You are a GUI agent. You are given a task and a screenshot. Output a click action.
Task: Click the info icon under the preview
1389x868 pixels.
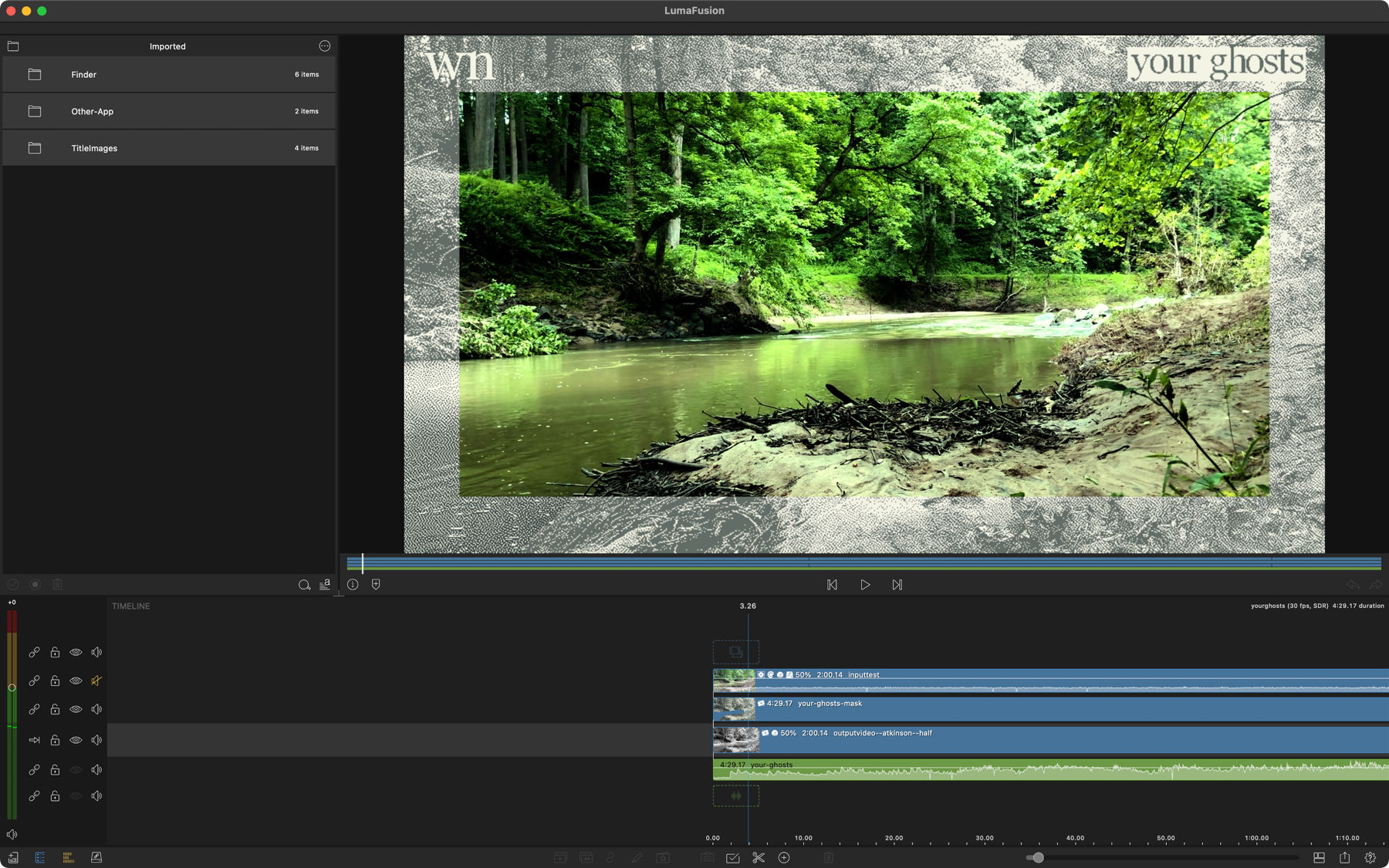(x=353, y=585)
